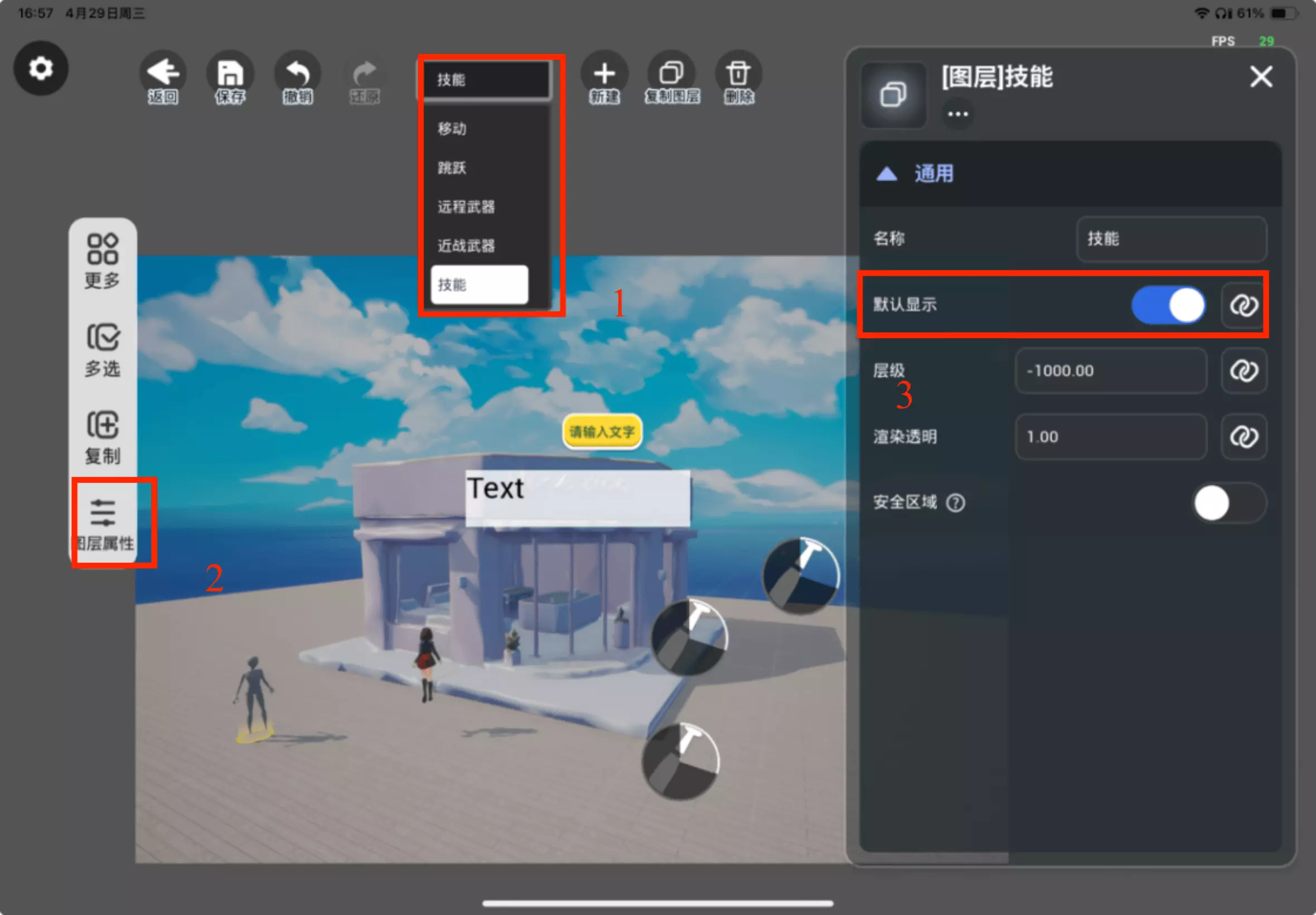
Task: Open the settings gear button
Action: point(41,69)
